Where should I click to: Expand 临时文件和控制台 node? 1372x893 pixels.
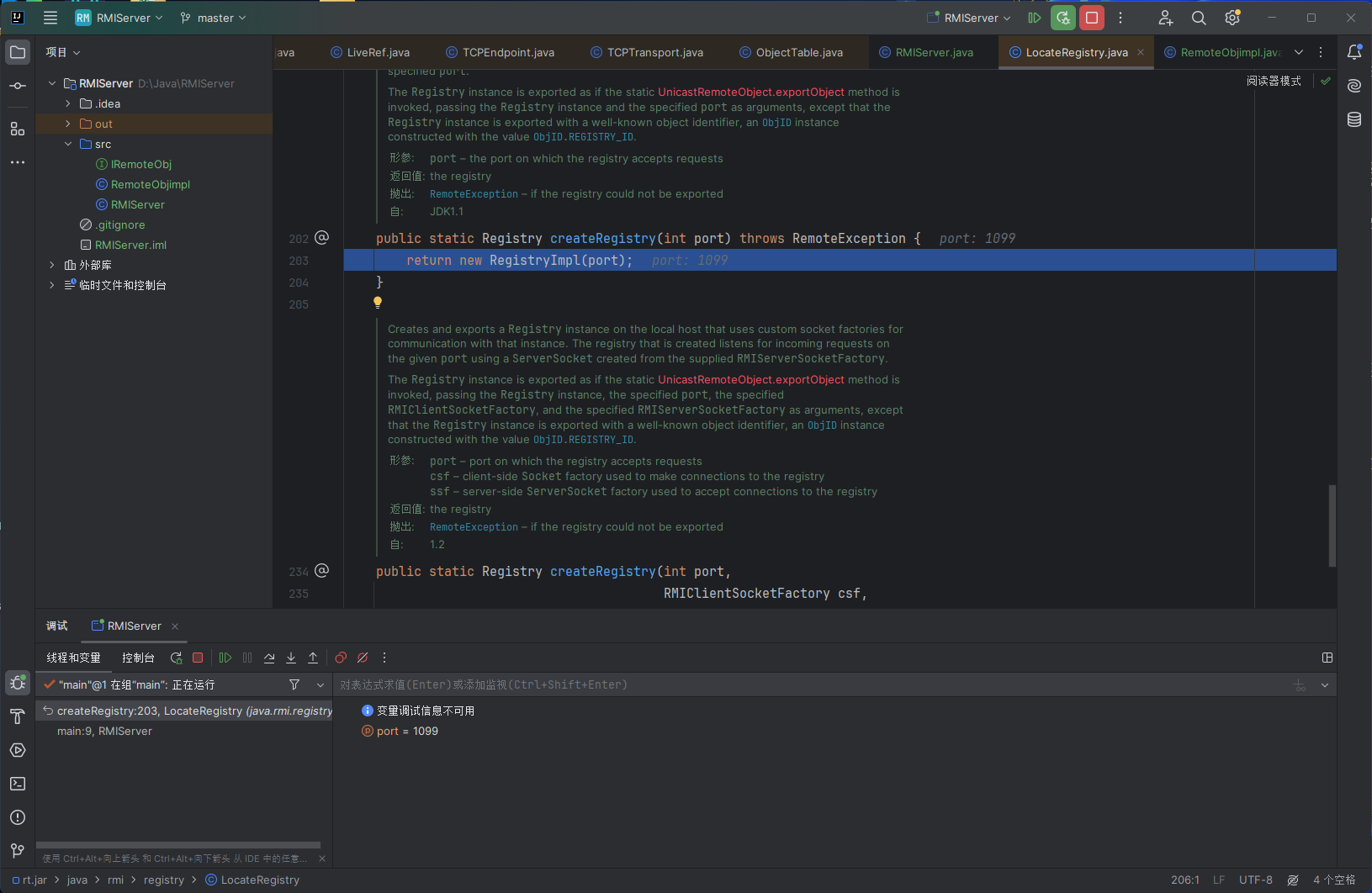tap(52, 285)
